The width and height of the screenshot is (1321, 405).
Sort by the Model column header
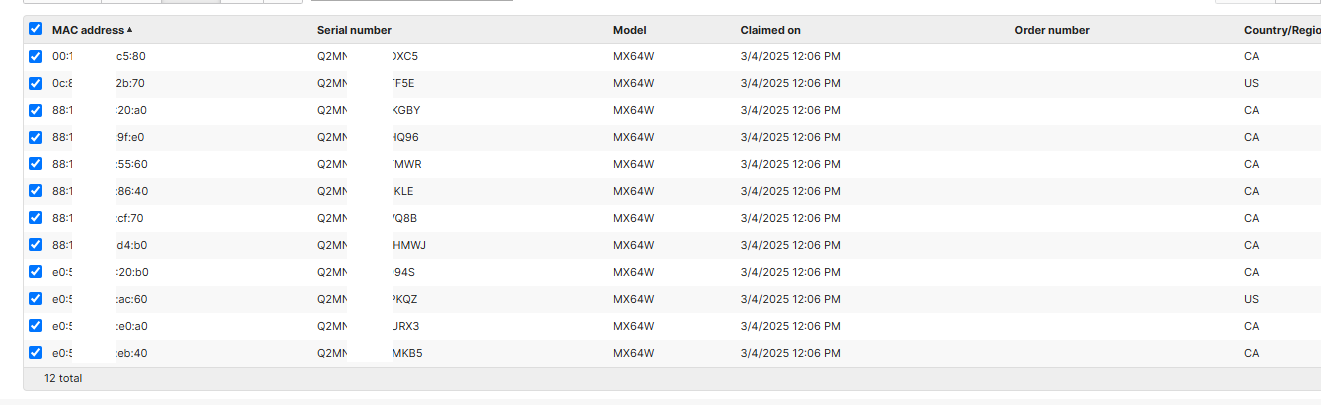(x=629, y=30)
